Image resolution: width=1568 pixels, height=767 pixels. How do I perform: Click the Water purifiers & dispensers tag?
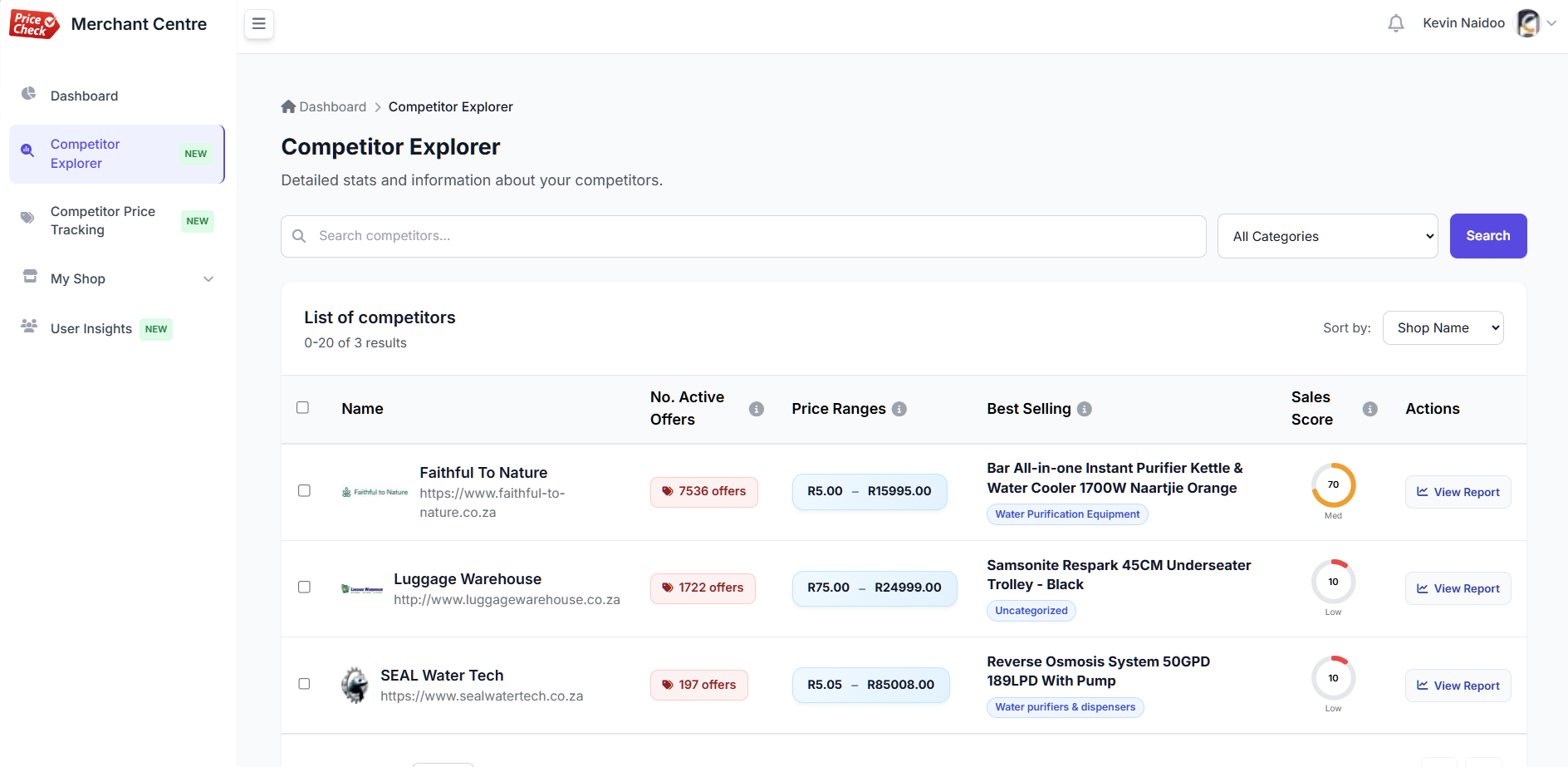[1065, 707]
